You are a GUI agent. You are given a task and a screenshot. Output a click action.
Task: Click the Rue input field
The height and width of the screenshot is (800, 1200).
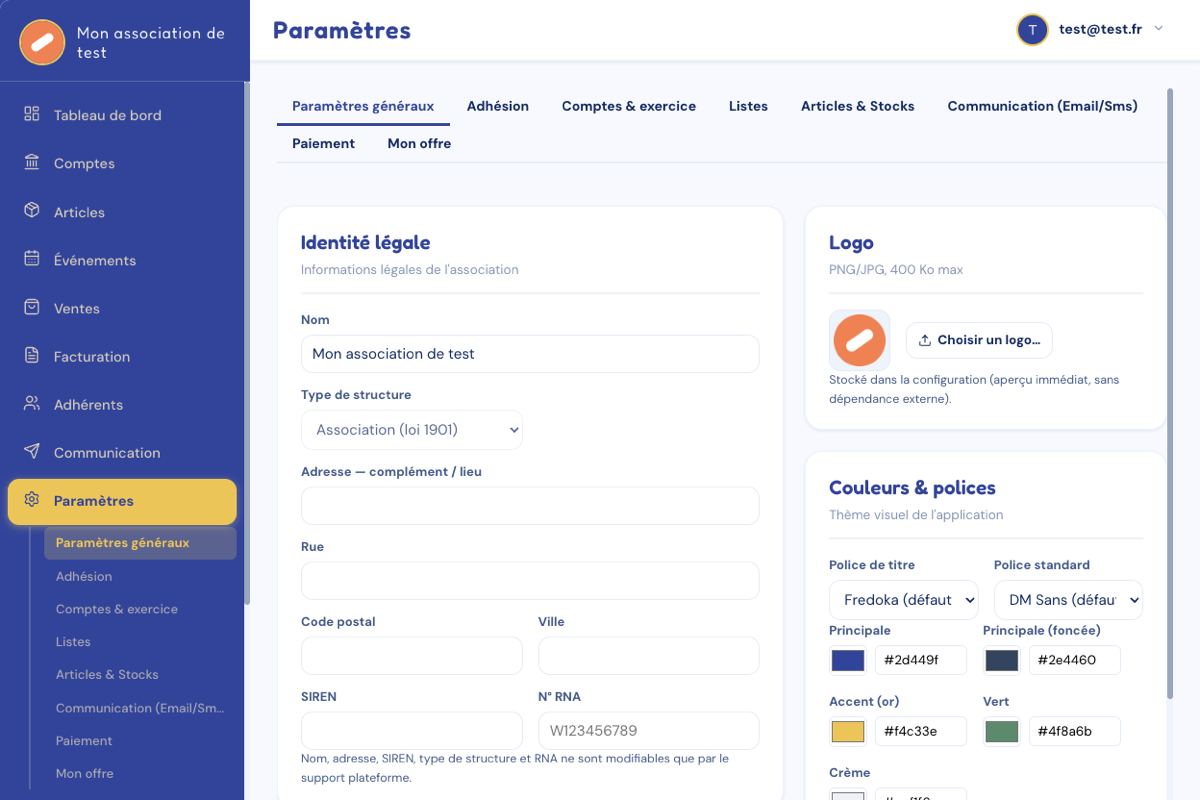coord(530,581)
